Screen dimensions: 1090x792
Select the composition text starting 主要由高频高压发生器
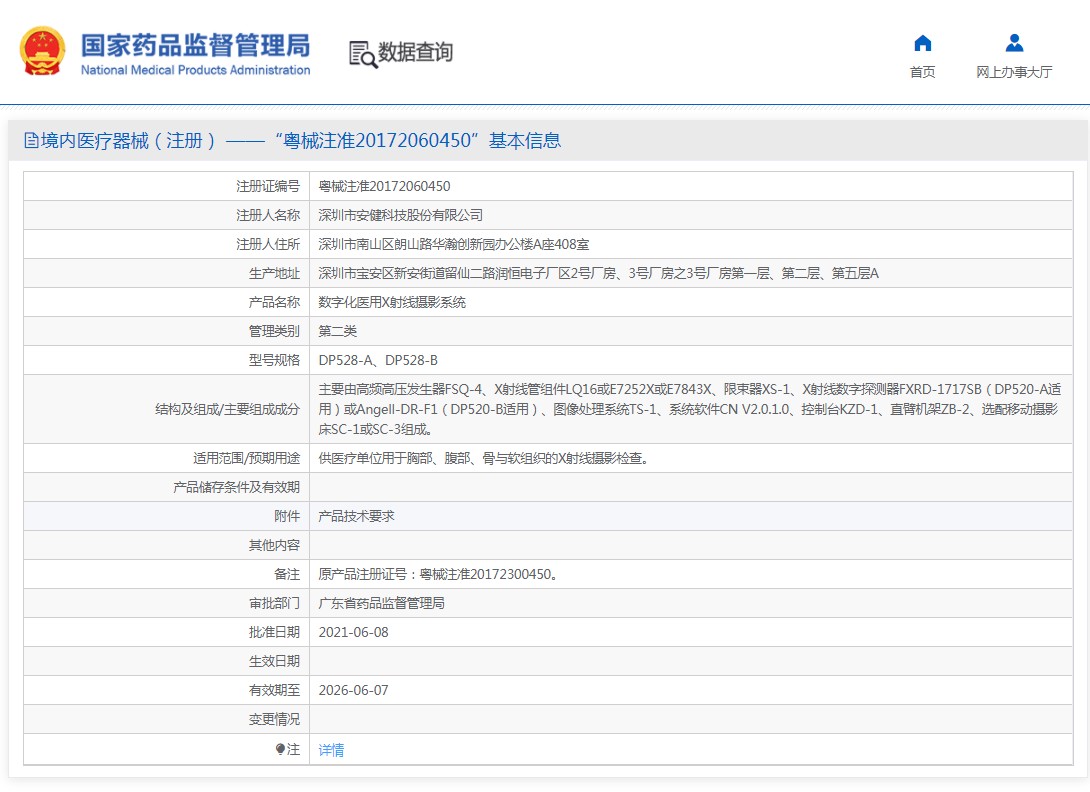coord(690,410)
